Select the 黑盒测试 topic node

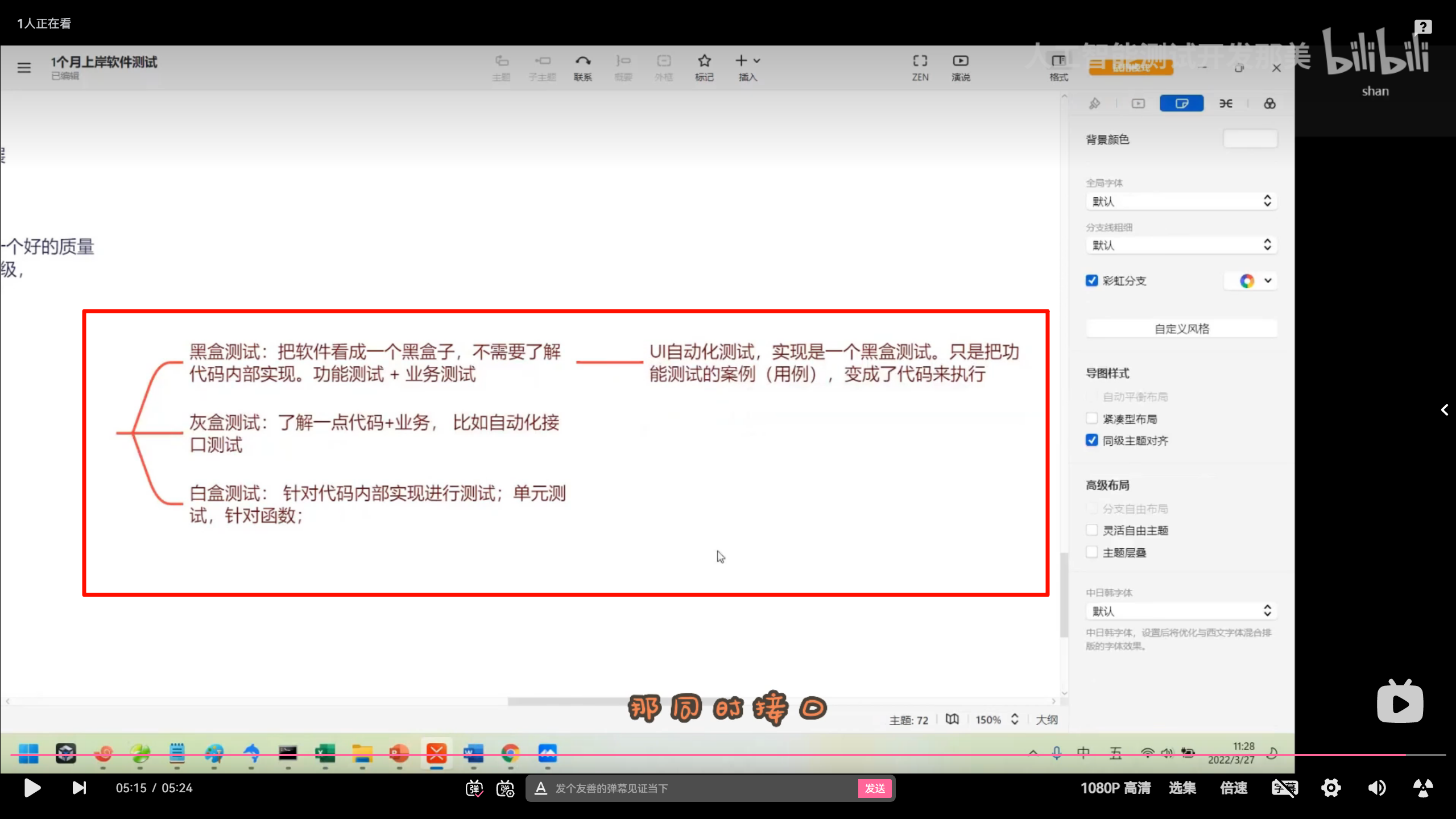point(375,363)
